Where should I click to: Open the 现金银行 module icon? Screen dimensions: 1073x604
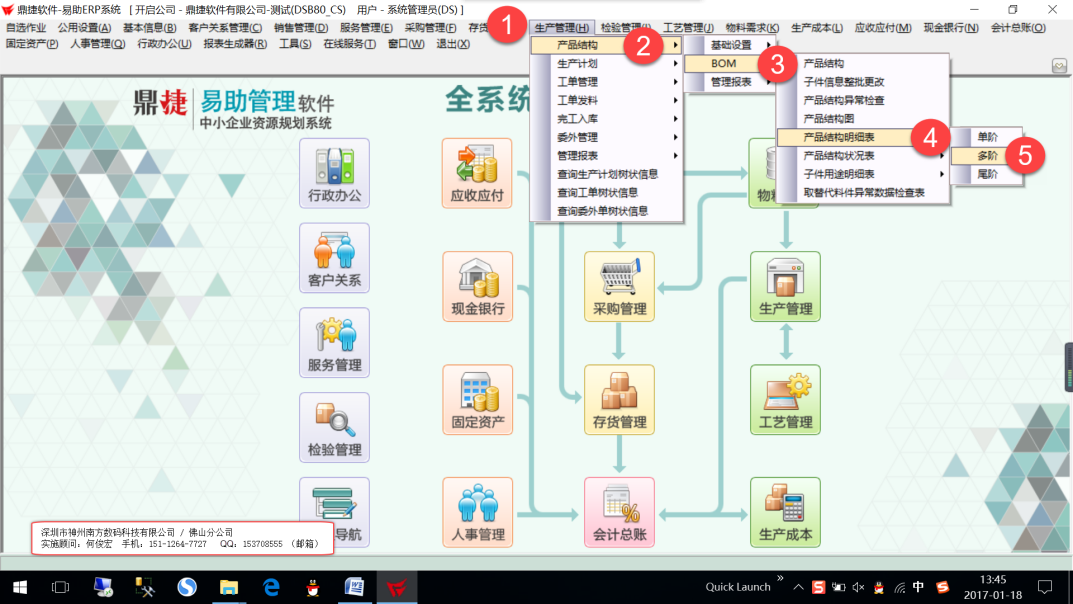coord(477,286)
